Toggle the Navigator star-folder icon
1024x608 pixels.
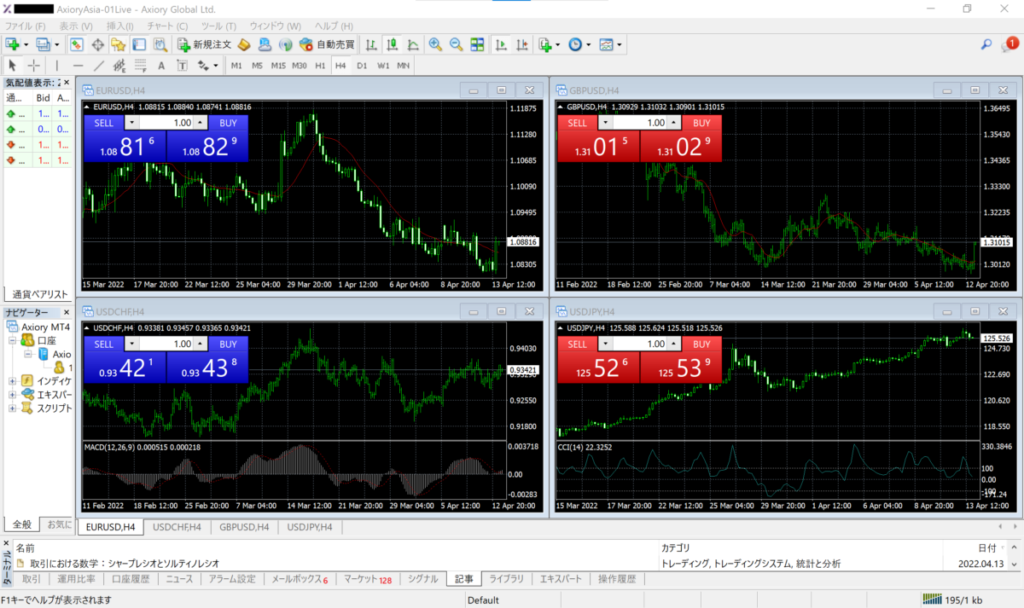click(x=118, y=44)
